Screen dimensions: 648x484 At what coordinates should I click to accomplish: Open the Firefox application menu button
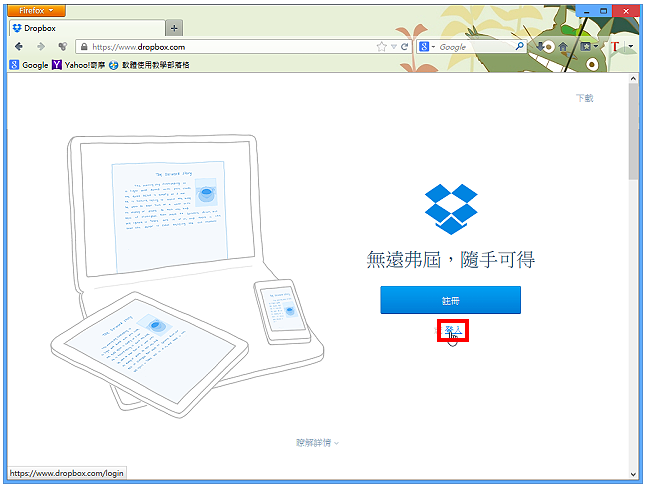click(x=36, y=10)
